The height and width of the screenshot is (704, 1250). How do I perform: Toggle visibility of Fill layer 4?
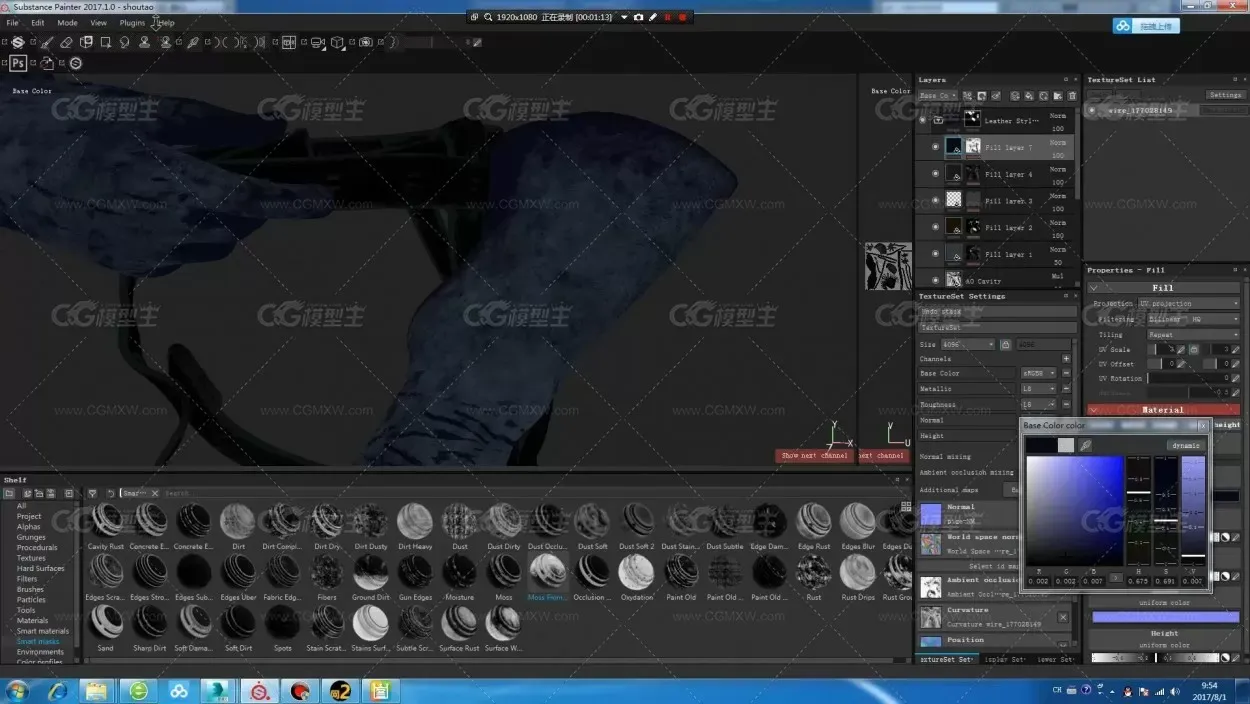coord(935,174)
